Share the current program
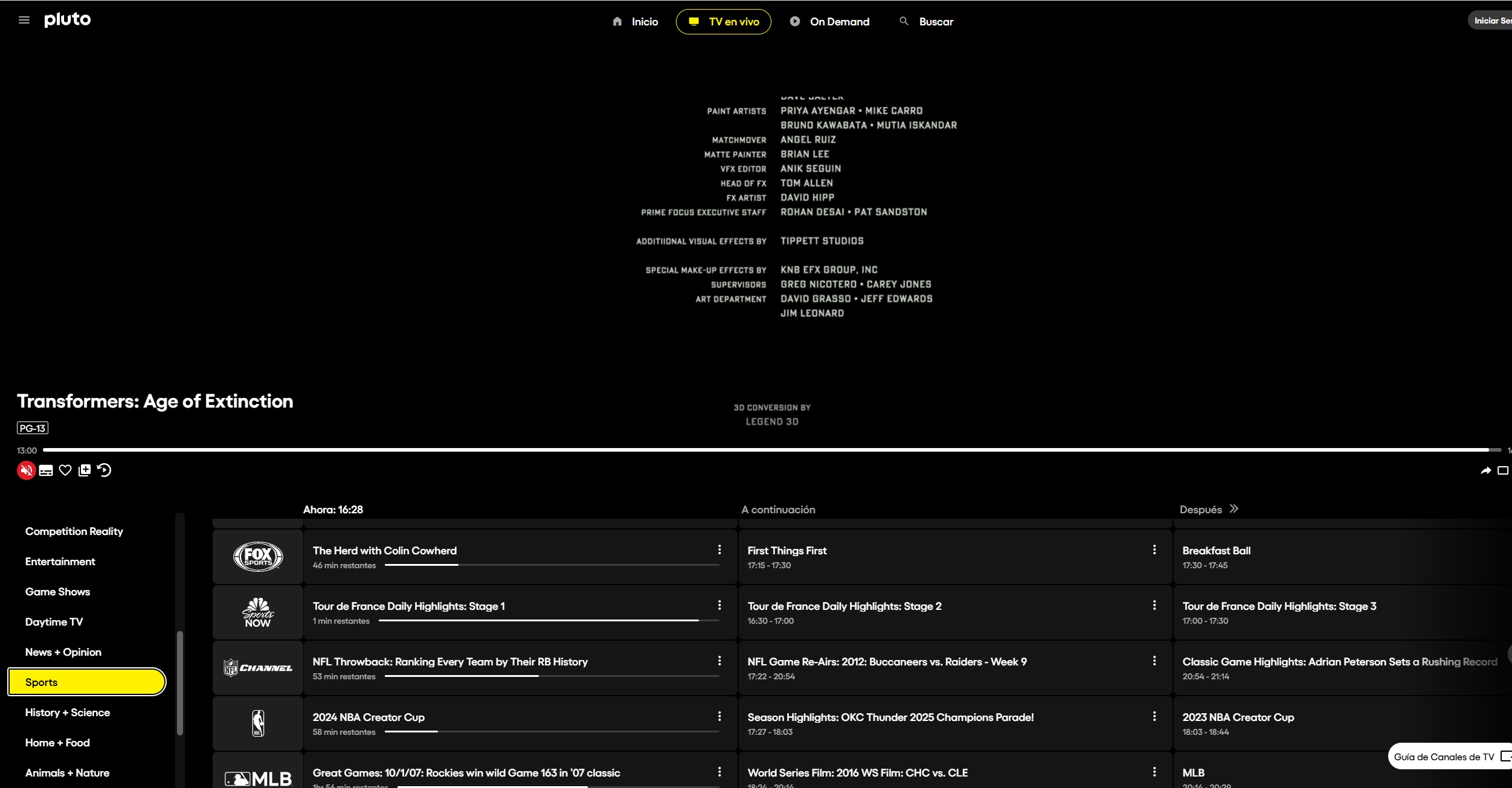Image resolution: width=1512 pixels, height=788 pixels. pyautogui.click(x=1486, y=470)
